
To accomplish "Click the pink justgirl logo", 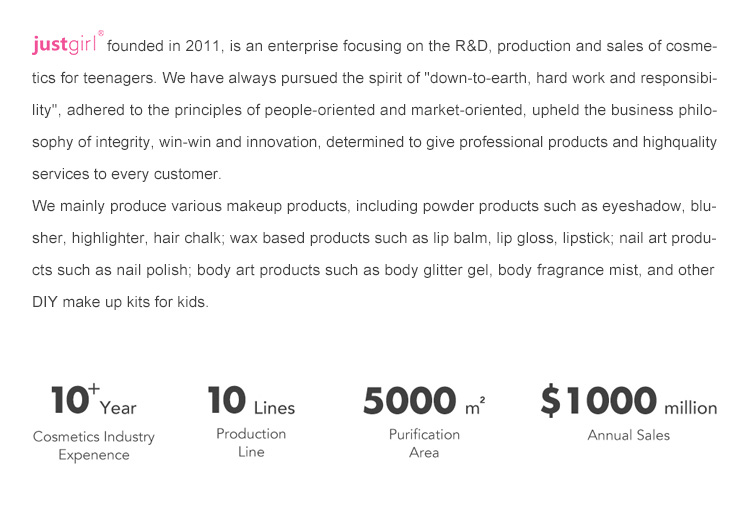I will click(x=64, y=46).
